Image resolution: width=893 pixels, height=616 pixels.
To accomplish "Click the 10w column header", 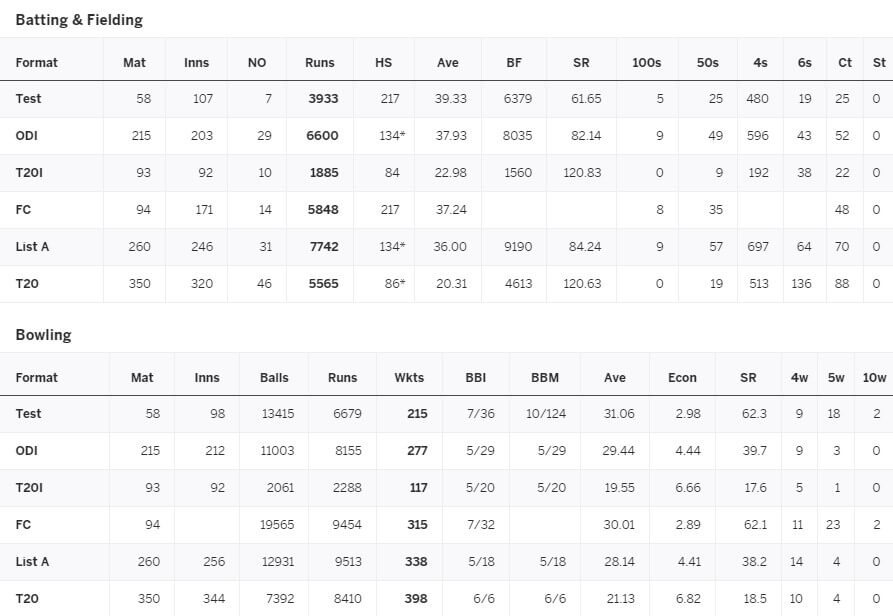I will [x=874, y=377].
